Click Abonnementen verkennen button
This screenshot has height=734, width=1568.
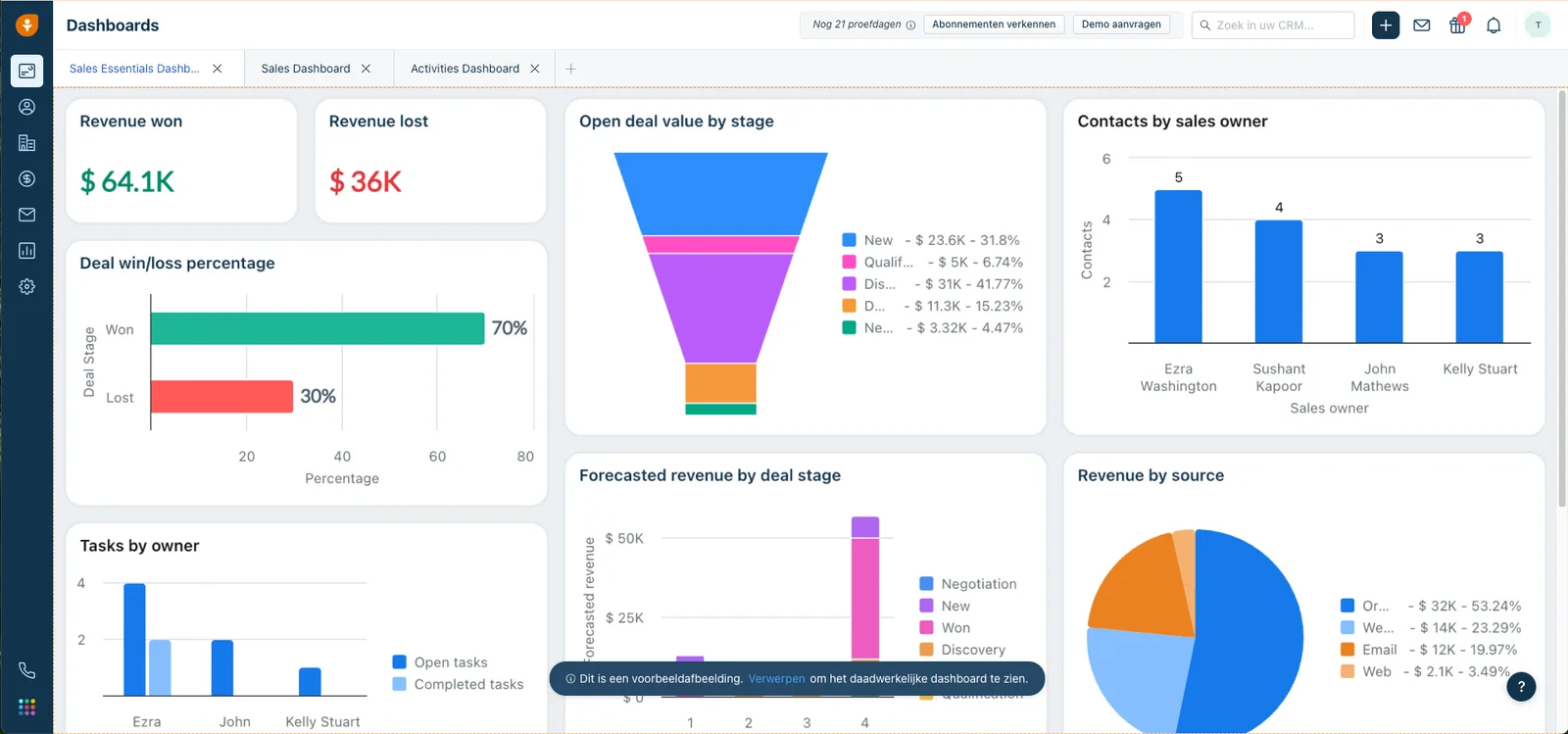click(994, 24)
